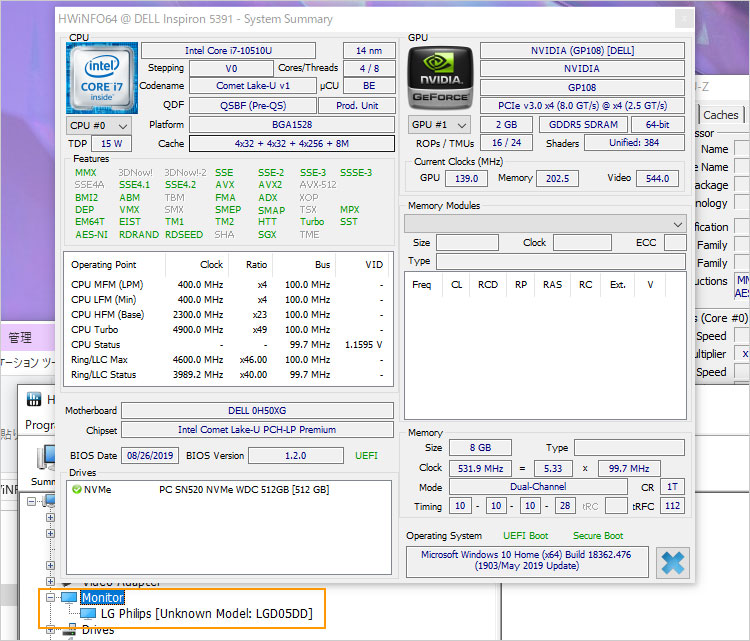The width and height of the screenshot is (750, 641).
Task: Collapse the Monitor tree node
Action: (x=51, y=597)
